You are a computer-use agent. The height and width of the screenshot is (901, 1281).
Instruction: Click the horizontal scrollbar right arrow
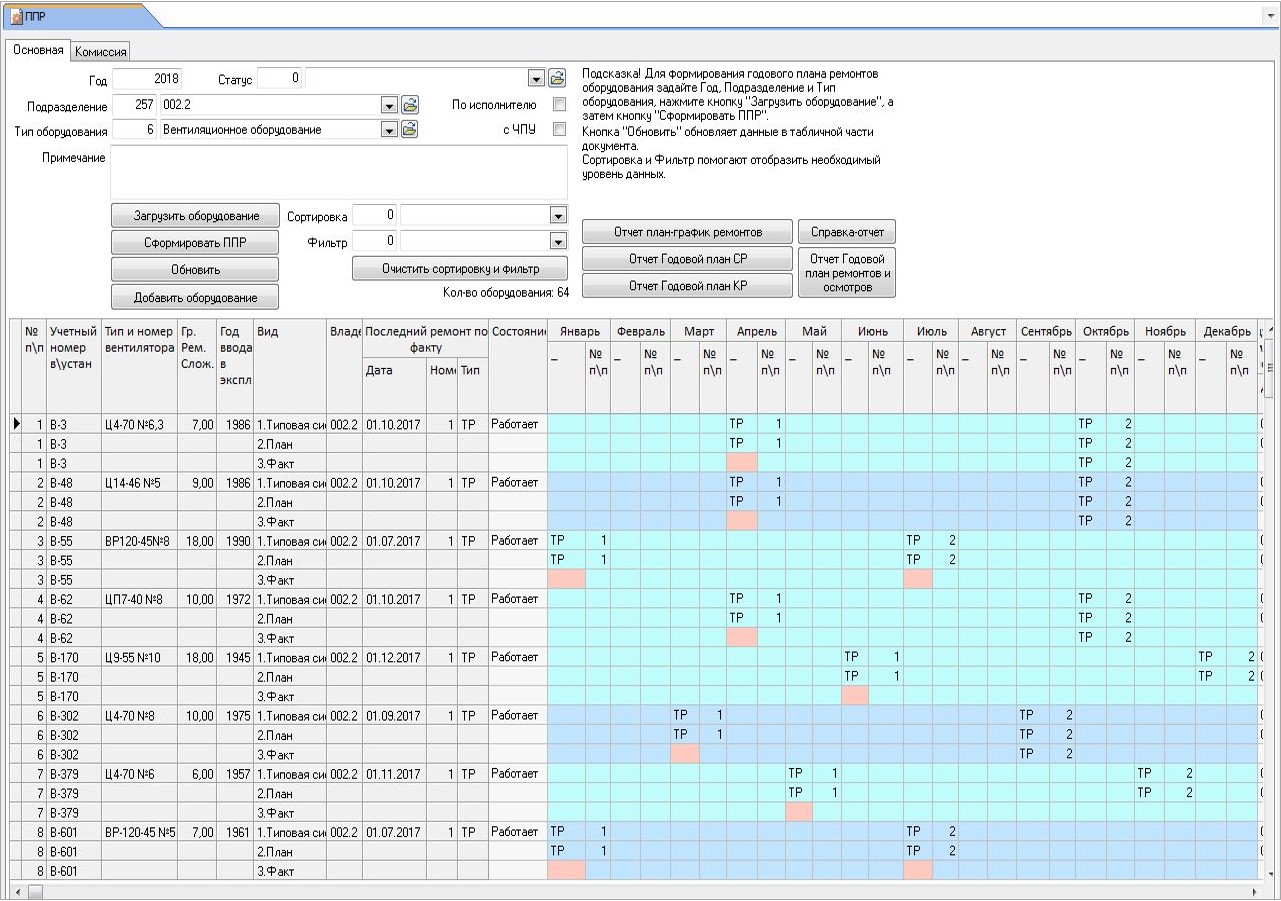tap(1256, 891)
